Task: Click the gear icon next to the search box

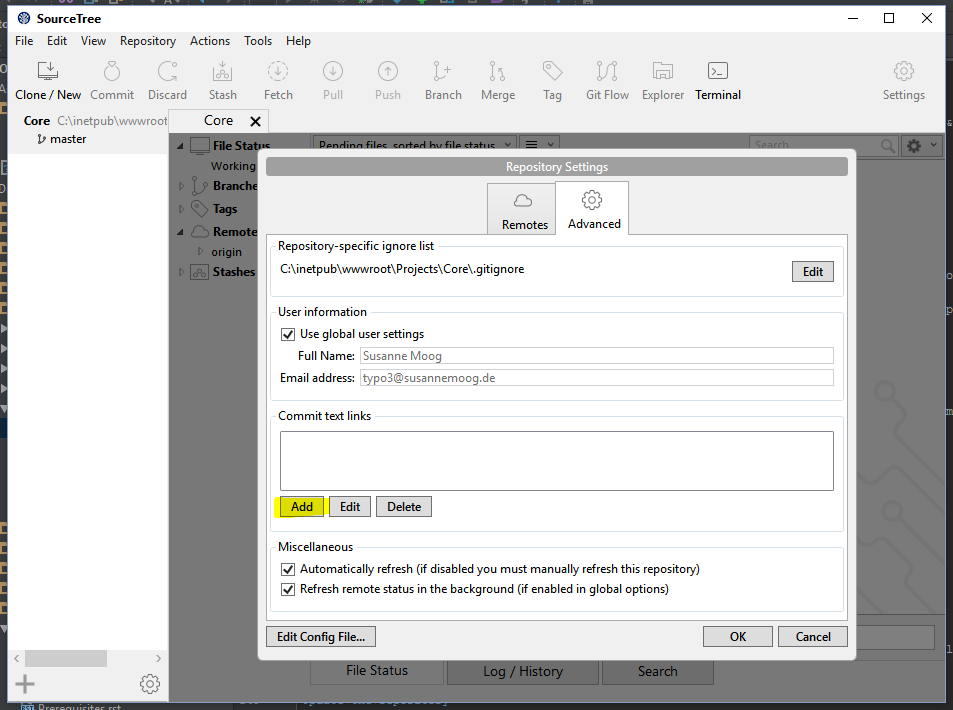Action: [914, 145]
